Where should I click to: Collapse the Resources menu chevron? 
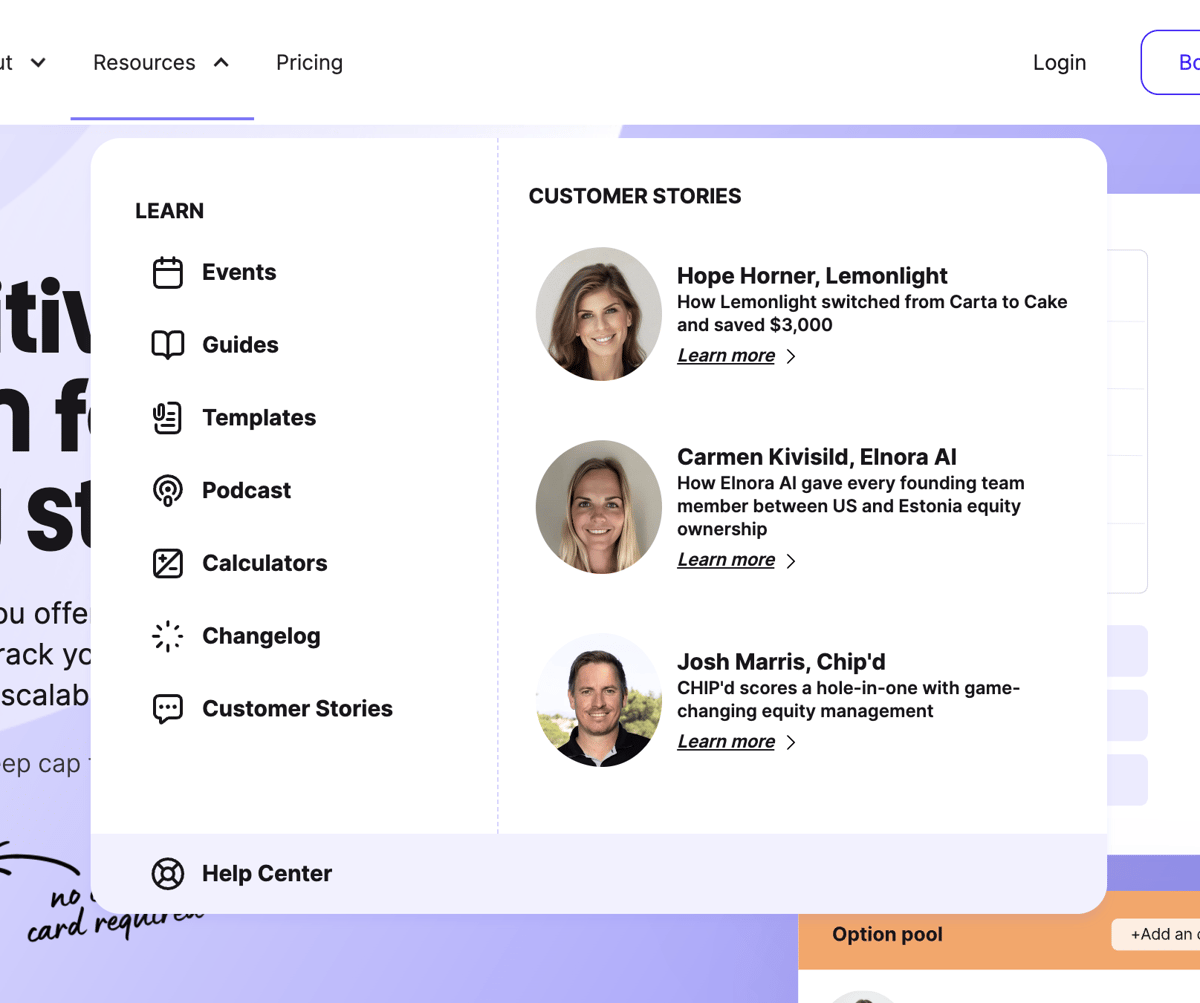tap(222, 61)
